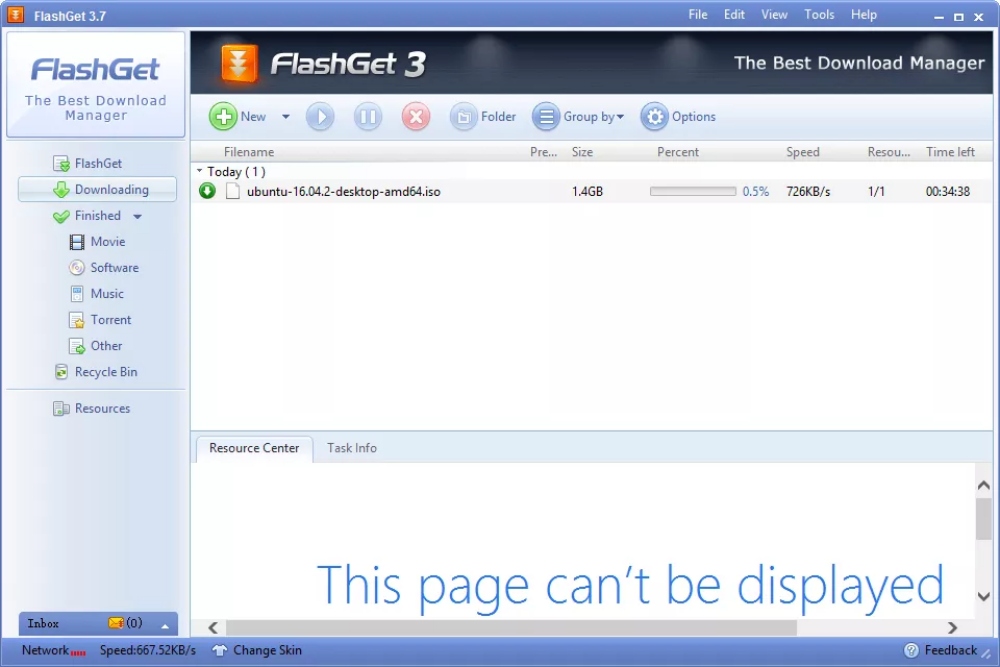The image size is (1000, 667).
Task: Expand the New button dropdown arrow
Action: click(x=285, y=117)
